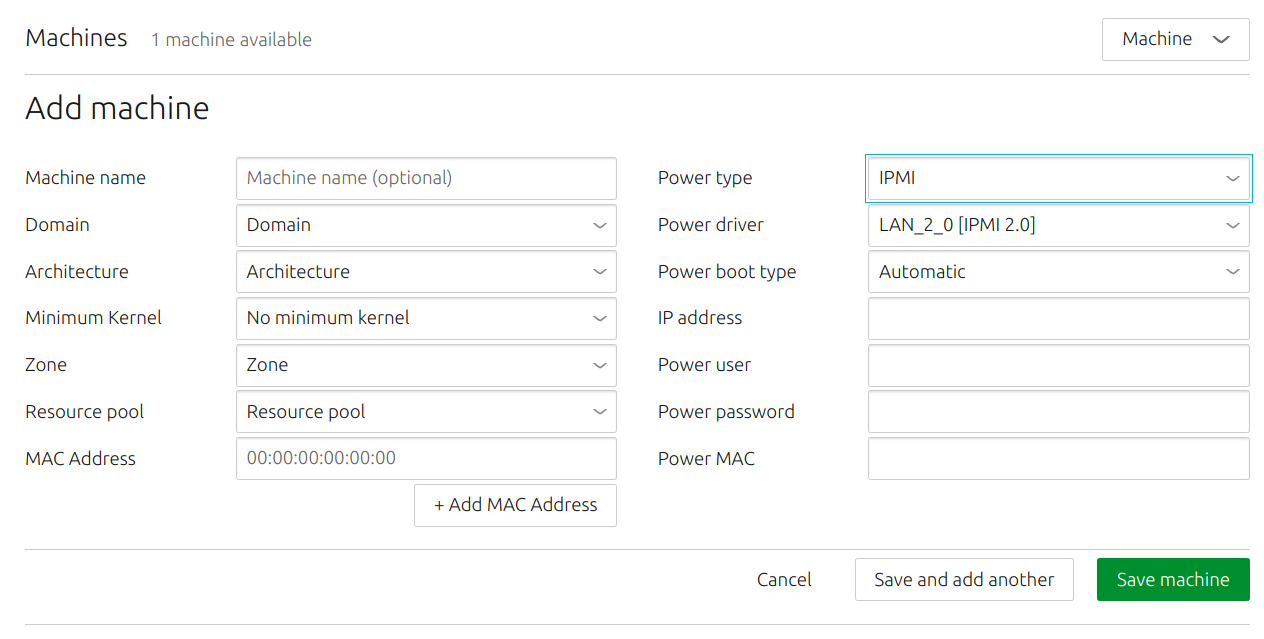
Task: Expand the Architecture select box
Action: pos(426,272)
